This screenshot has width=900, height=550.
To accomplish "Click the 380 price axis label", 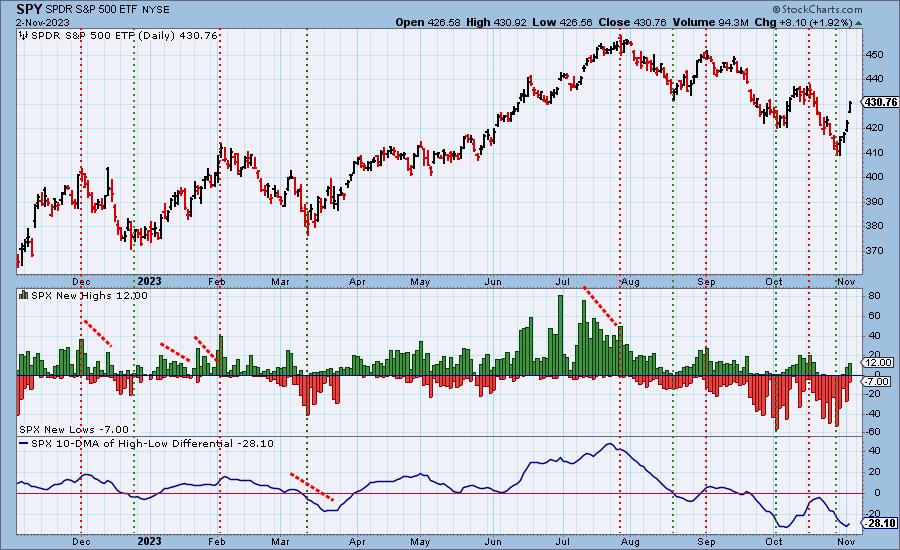I will point(875,226).
